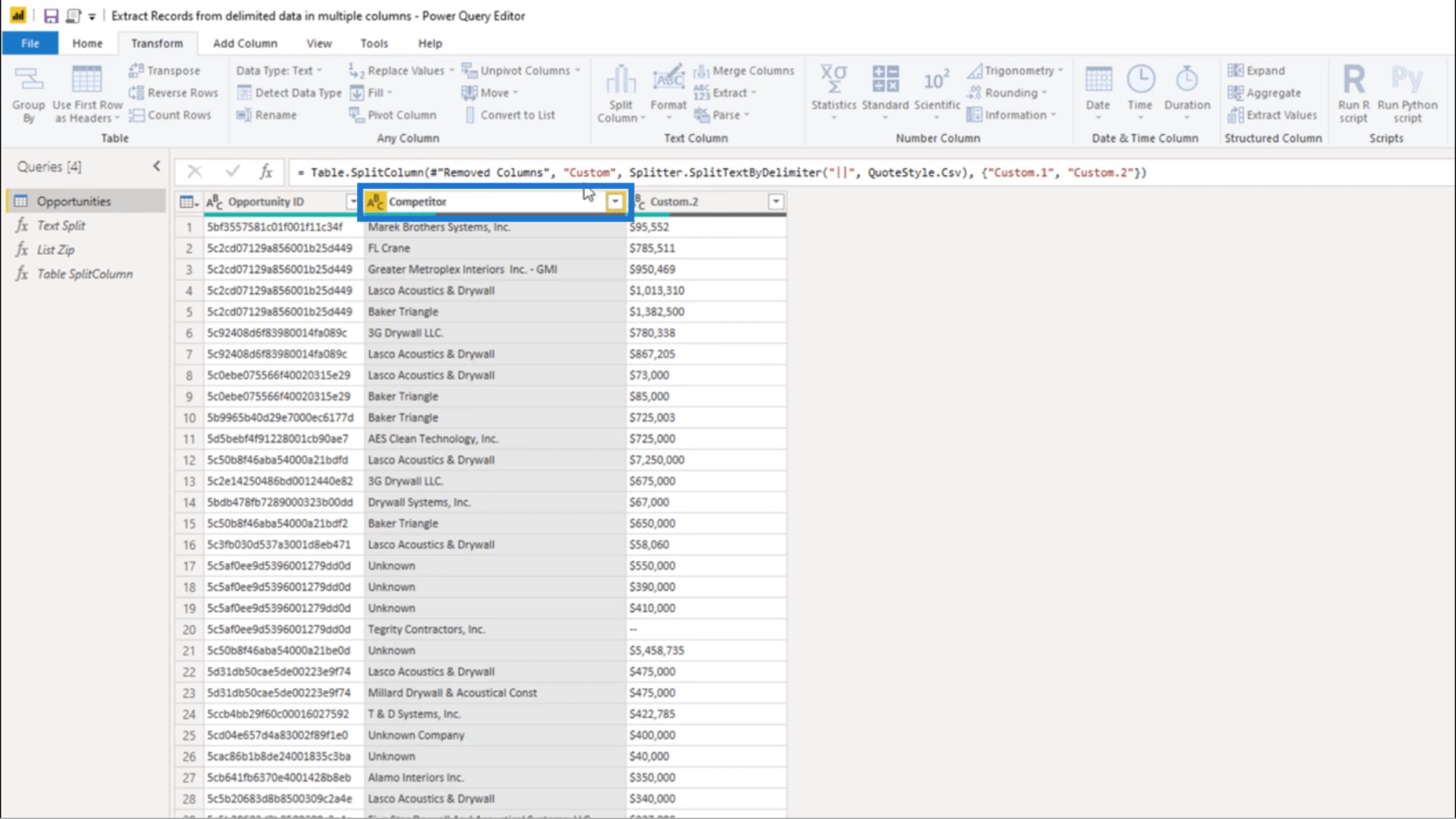Switch to the Tools tab

point(374,43)
